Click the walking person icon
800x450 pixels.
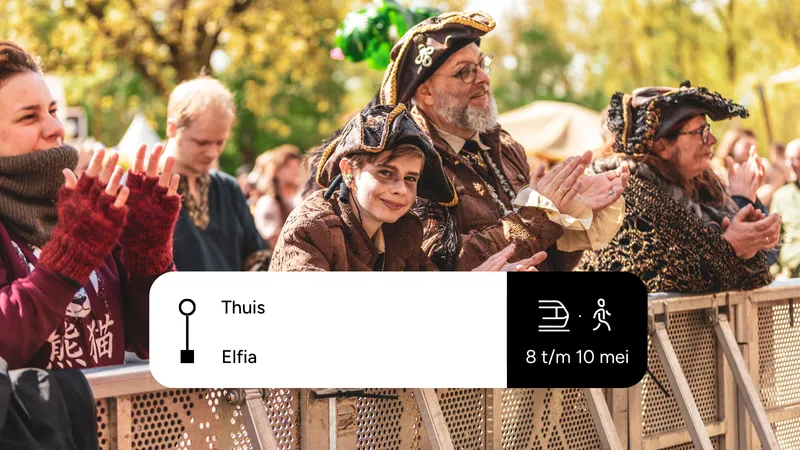click(602, 315)
